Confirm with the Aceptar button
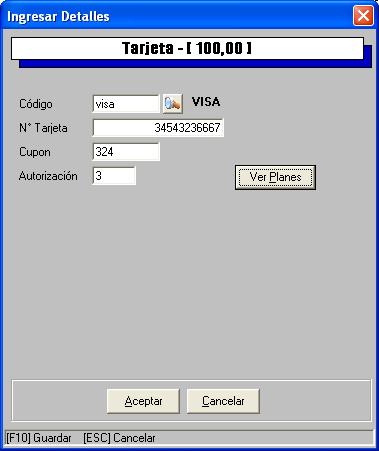 click(143, 401)
